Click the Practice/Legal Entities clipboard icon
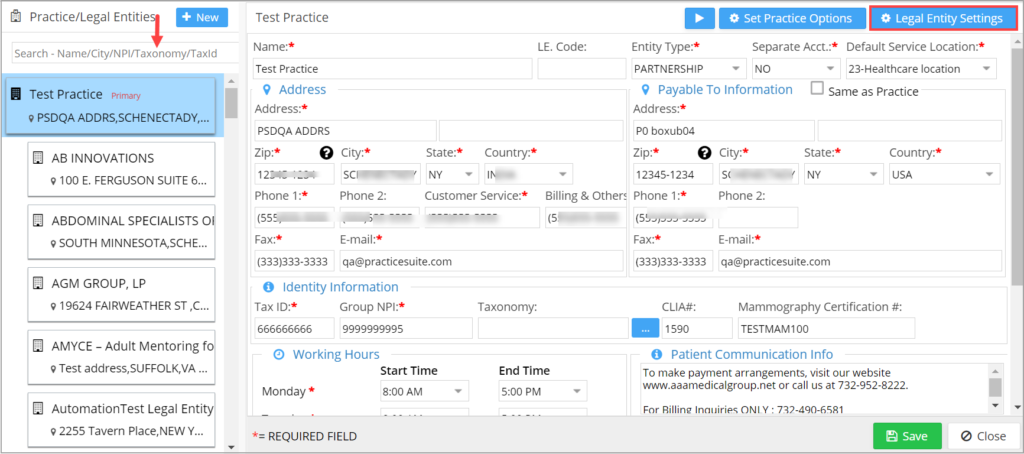Viewport: 1024px width, 454px height. tap(16, 17)
